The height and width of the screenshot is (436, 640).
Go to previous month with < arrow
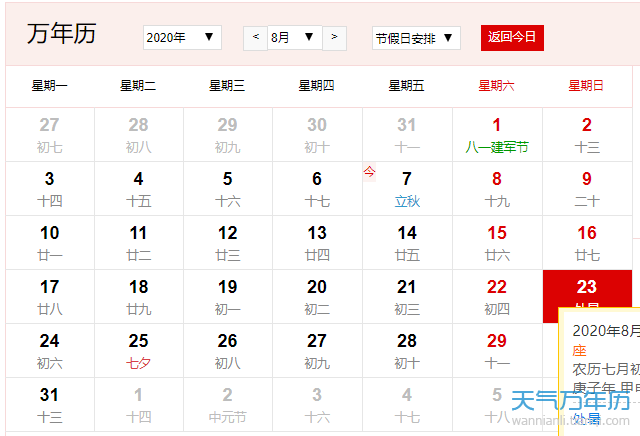point(256,38)
